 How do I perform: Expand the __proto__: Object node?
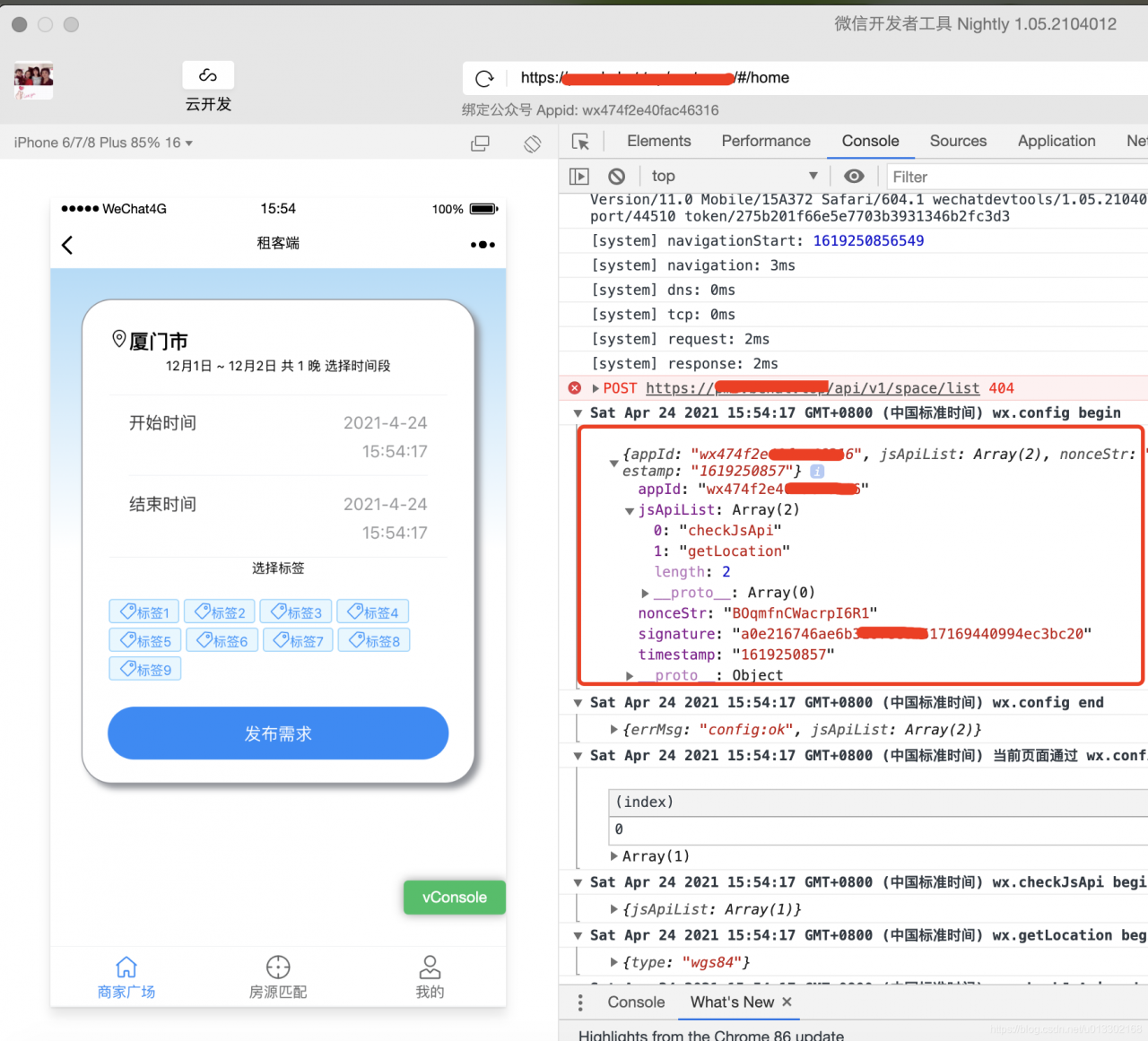pos(630,676)
